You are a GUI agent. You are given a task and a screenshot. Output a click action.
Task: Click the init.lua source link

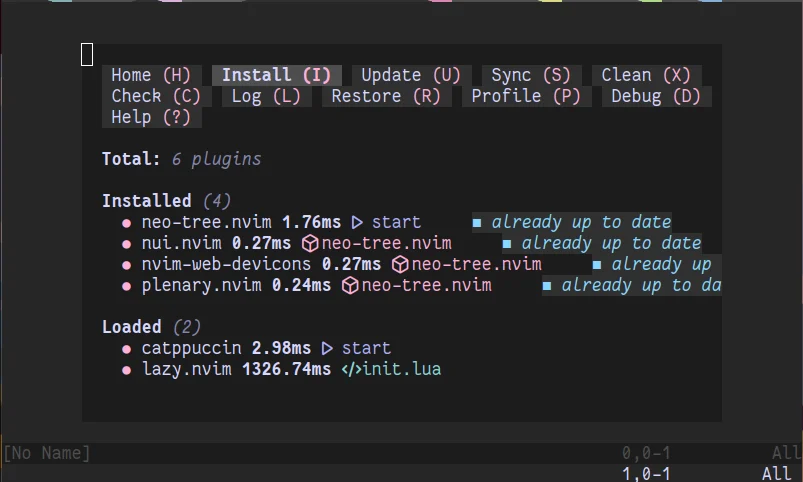click(402, 369)
